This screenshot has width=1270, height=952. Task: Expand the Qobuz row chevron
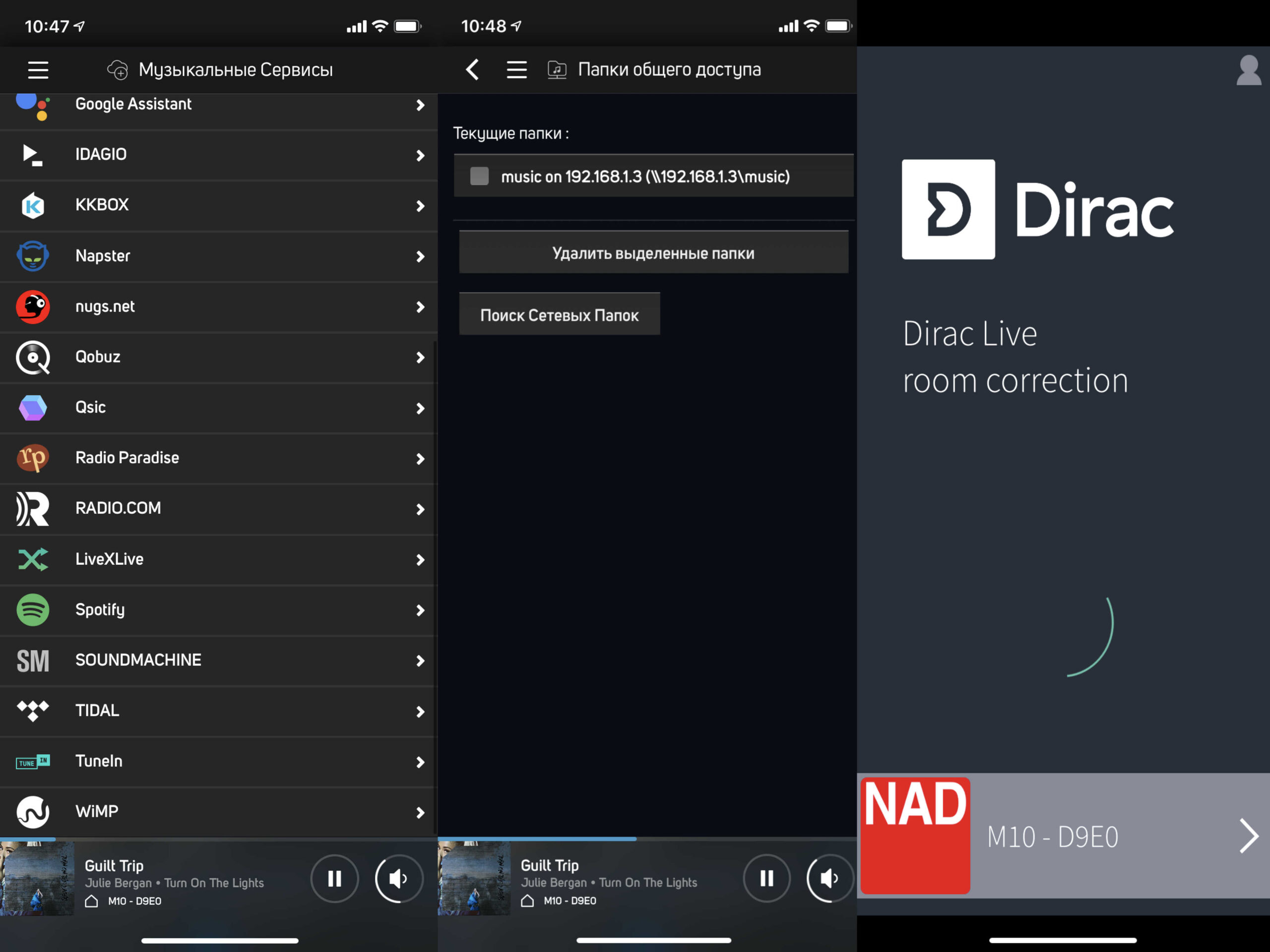point(420,357)
